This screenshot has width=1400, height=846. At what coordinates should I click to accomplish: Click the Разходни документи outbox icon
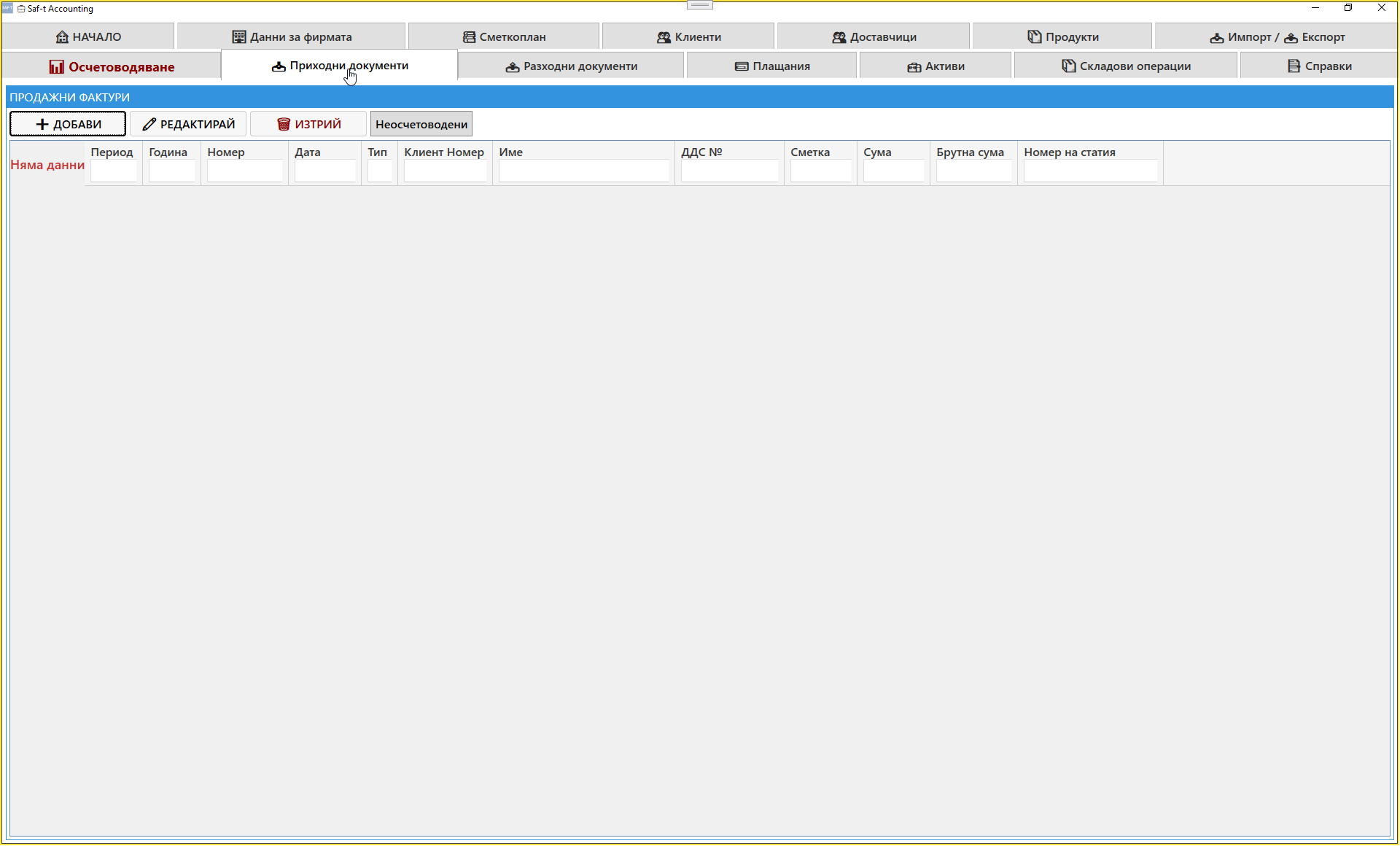[513, 67]
